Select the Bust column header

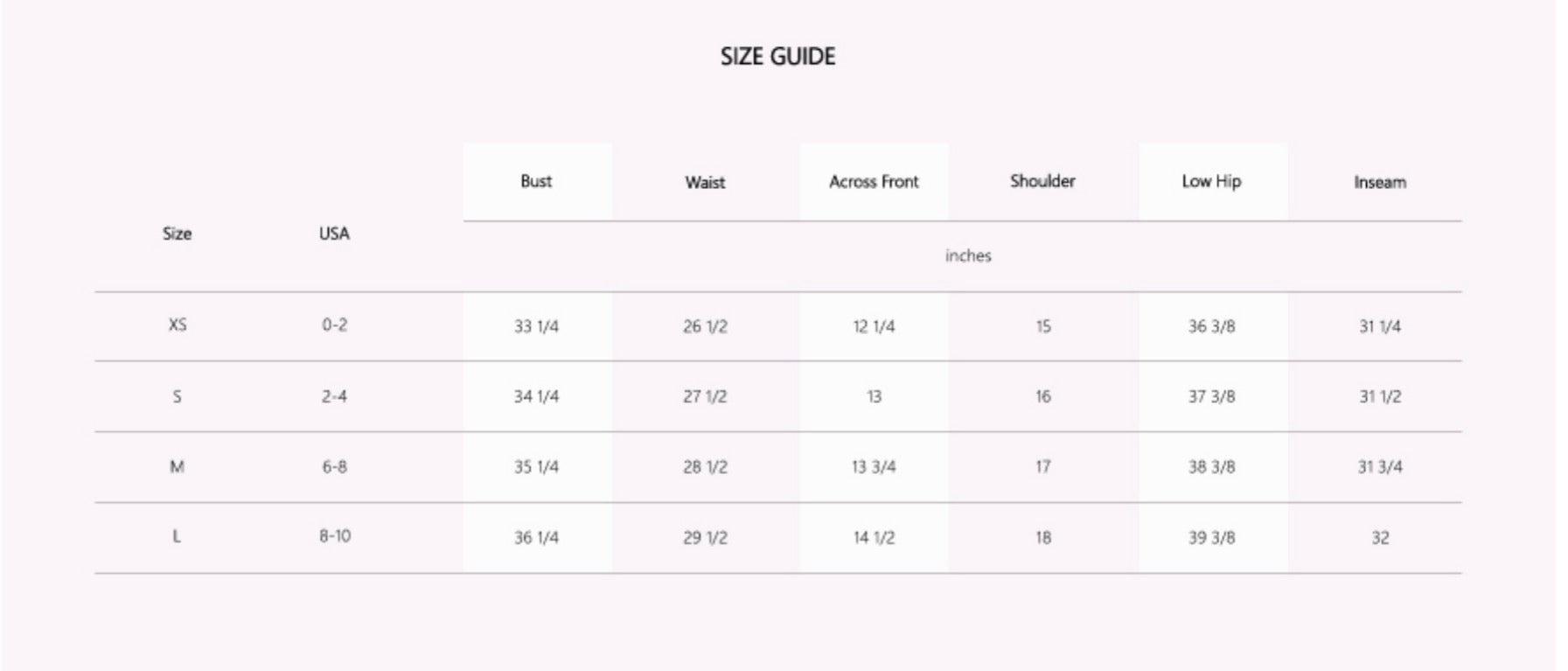tap(536, 181)
